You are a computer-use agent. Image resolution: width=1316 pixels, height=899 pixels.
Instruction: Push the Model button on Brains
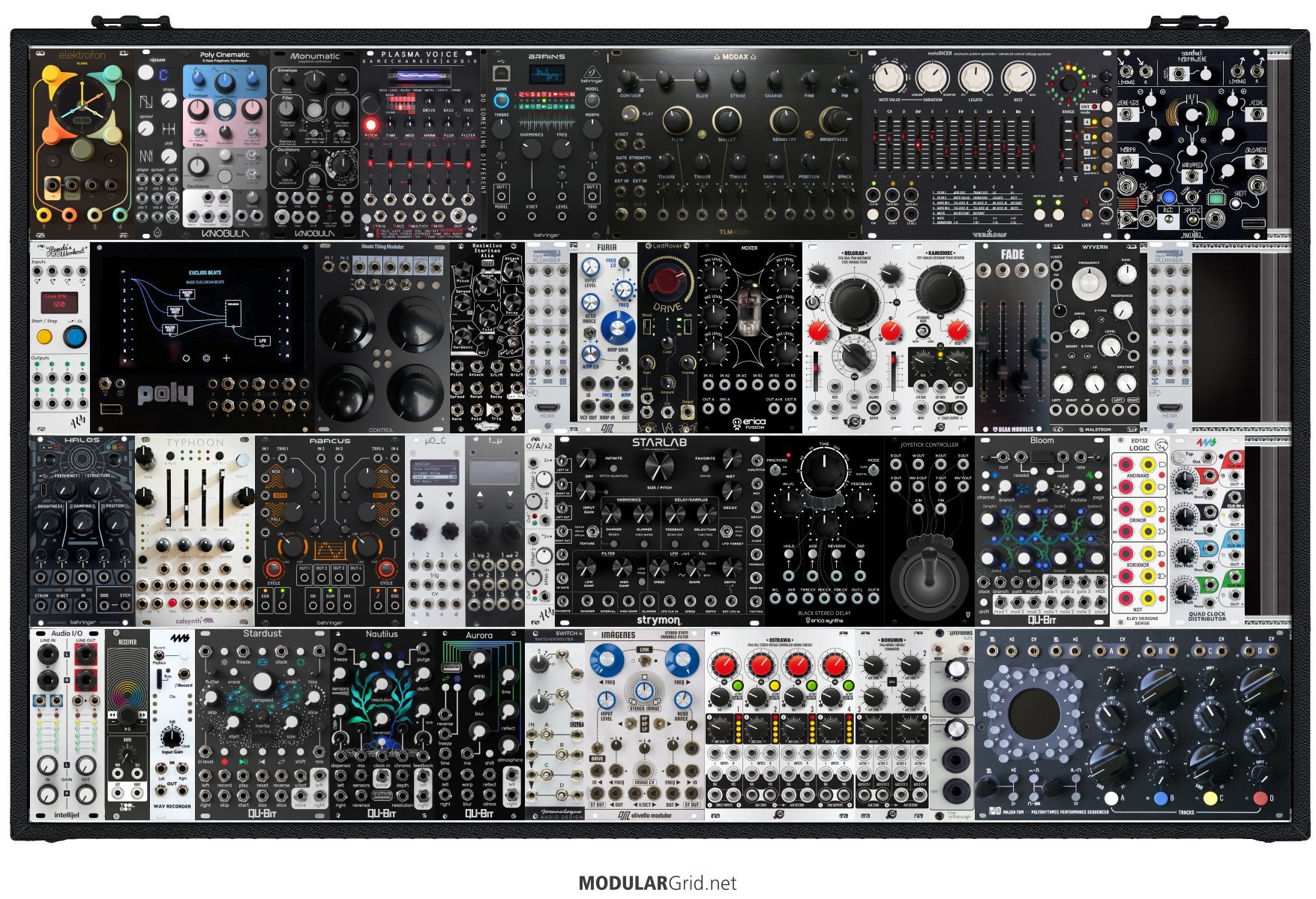click(x=592, y=100)
